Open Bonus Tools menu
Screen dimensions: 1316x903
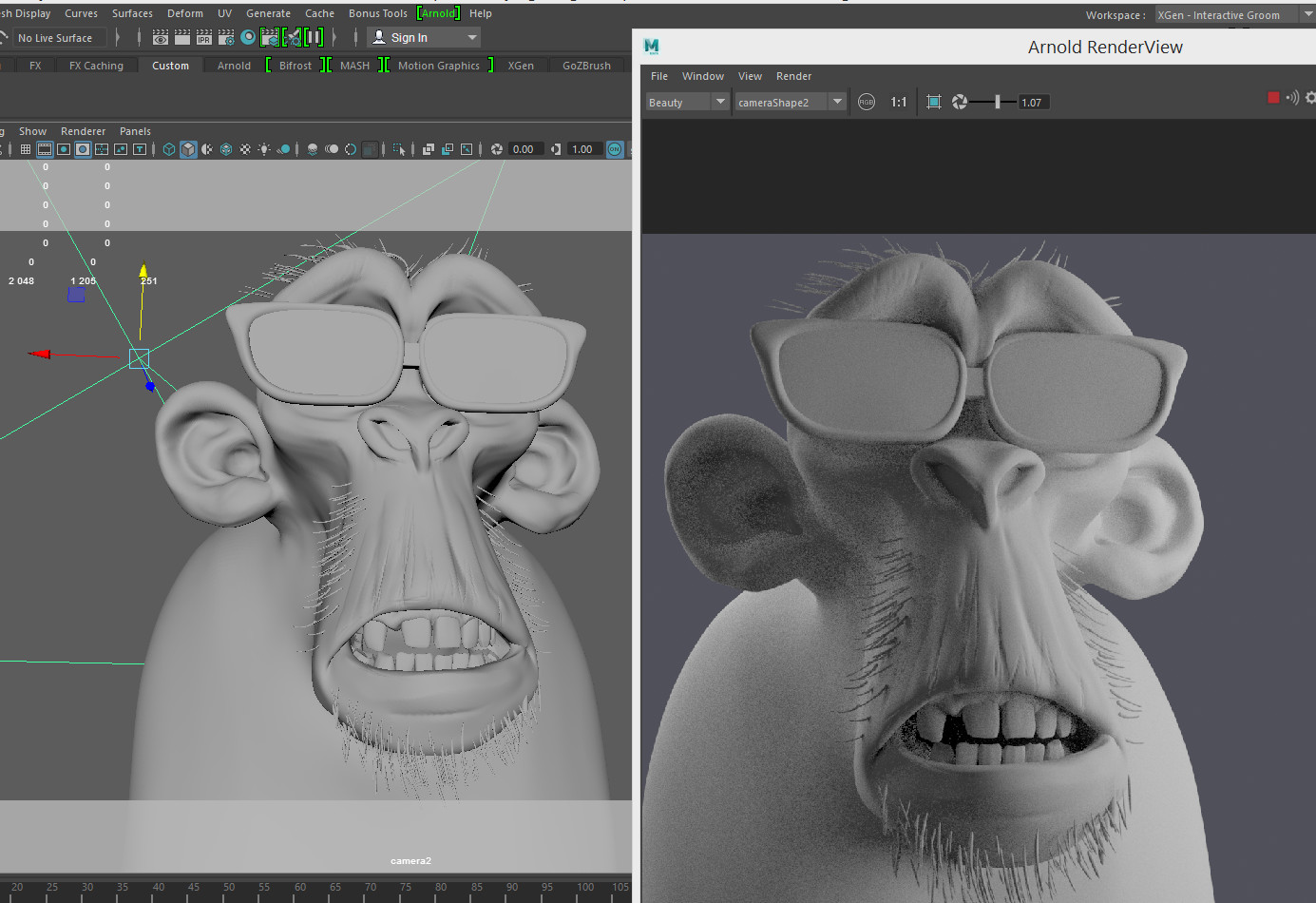coord(377,13)
